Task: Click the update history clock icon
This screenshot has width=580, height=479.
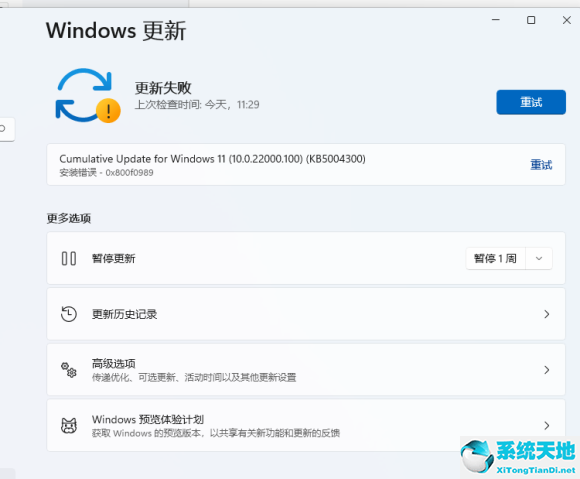Action: point(69,314)
